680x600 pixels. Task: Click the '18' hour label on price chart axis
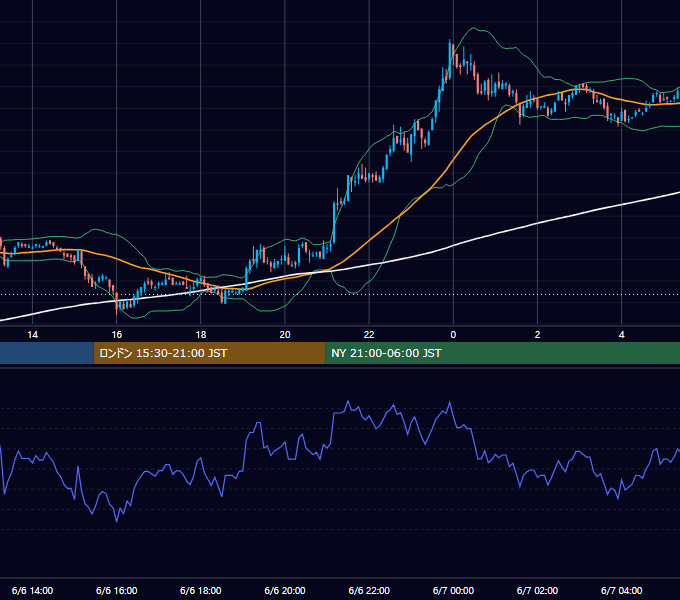coord(201,335)
